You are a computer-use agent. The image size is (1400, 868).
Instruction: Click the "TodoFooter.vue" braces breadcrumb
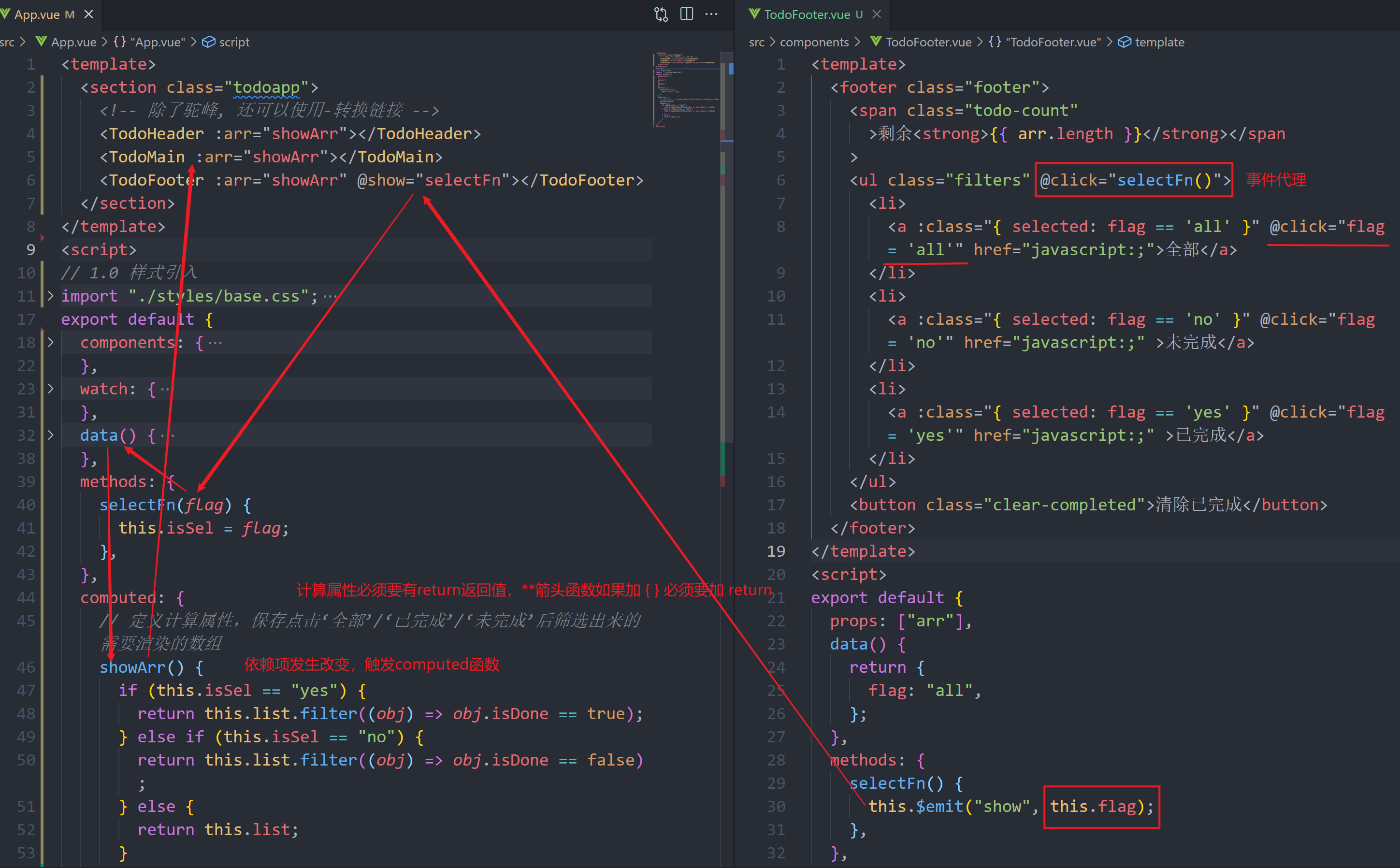1045,42
